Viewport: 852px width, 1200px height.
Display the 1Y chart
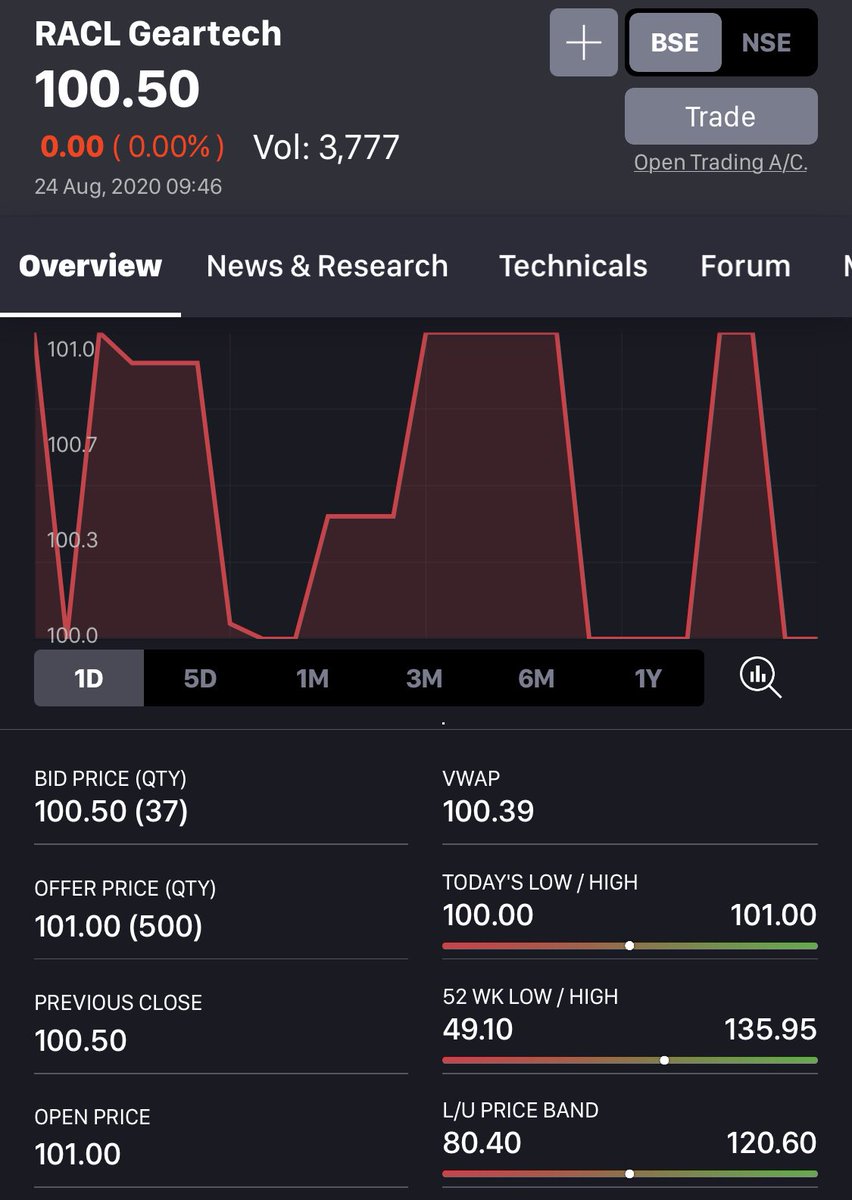(x=648, y=678)
